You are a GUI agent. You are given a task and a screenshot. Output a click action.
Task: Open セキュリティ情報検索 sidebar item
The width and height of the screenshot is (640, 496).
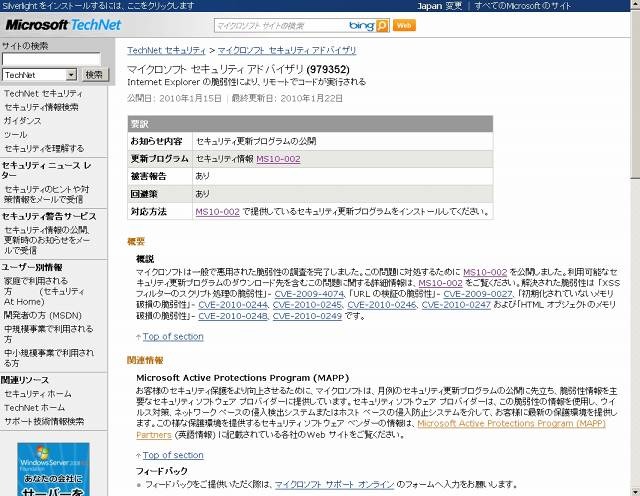(41, 107)
